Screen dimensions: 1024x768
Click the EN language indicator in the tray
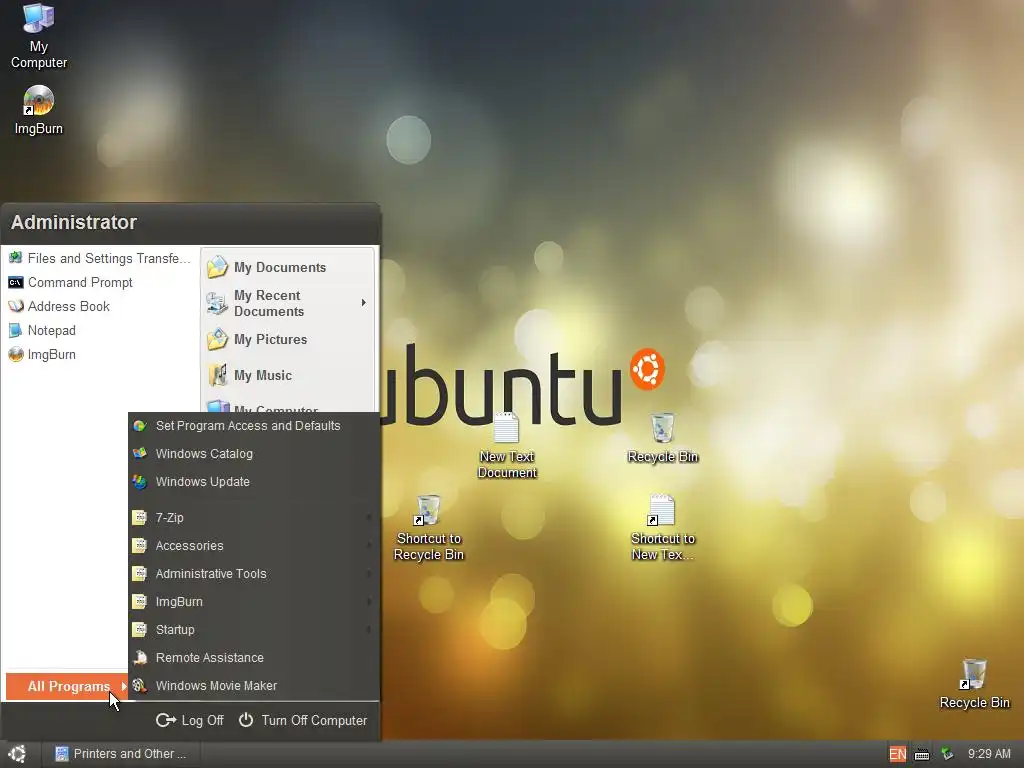pos(897,754)
